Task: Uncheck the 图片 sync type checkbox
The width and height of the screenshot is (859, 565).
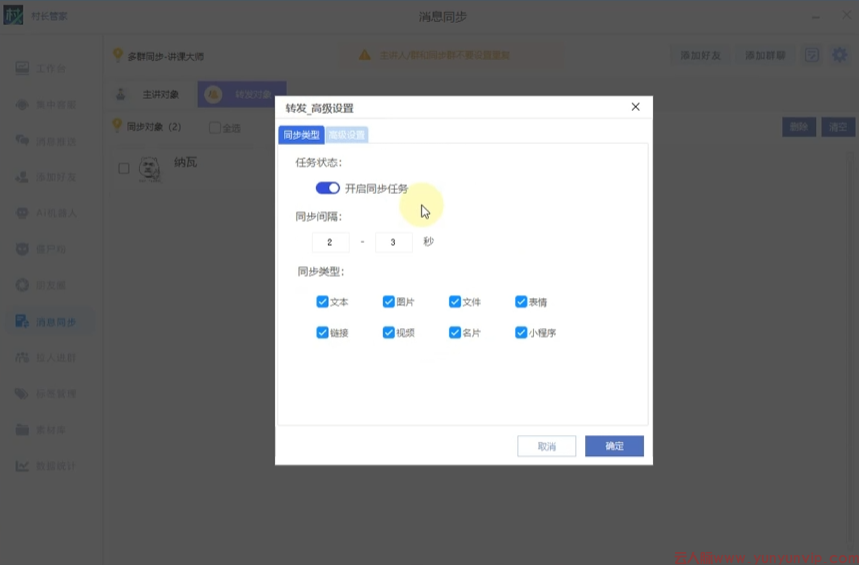Action: [388, 301]
